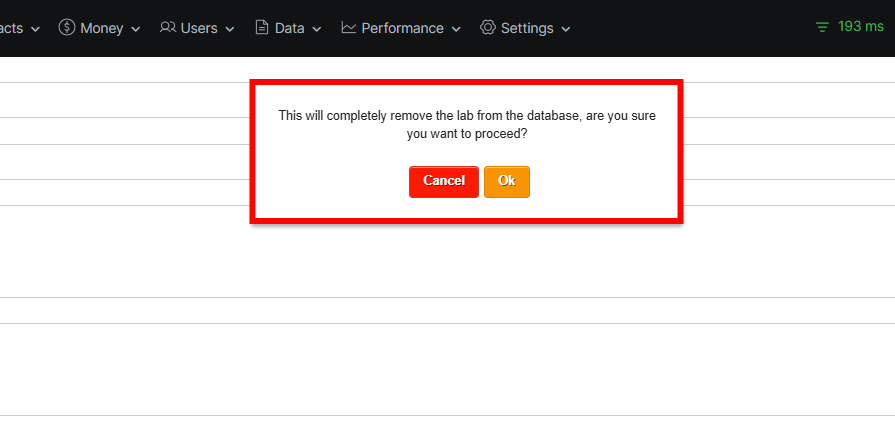The height and width of the screenshot is (421, 895).
Task: Click the gear icon beside Settings
Action: [488, 28]
